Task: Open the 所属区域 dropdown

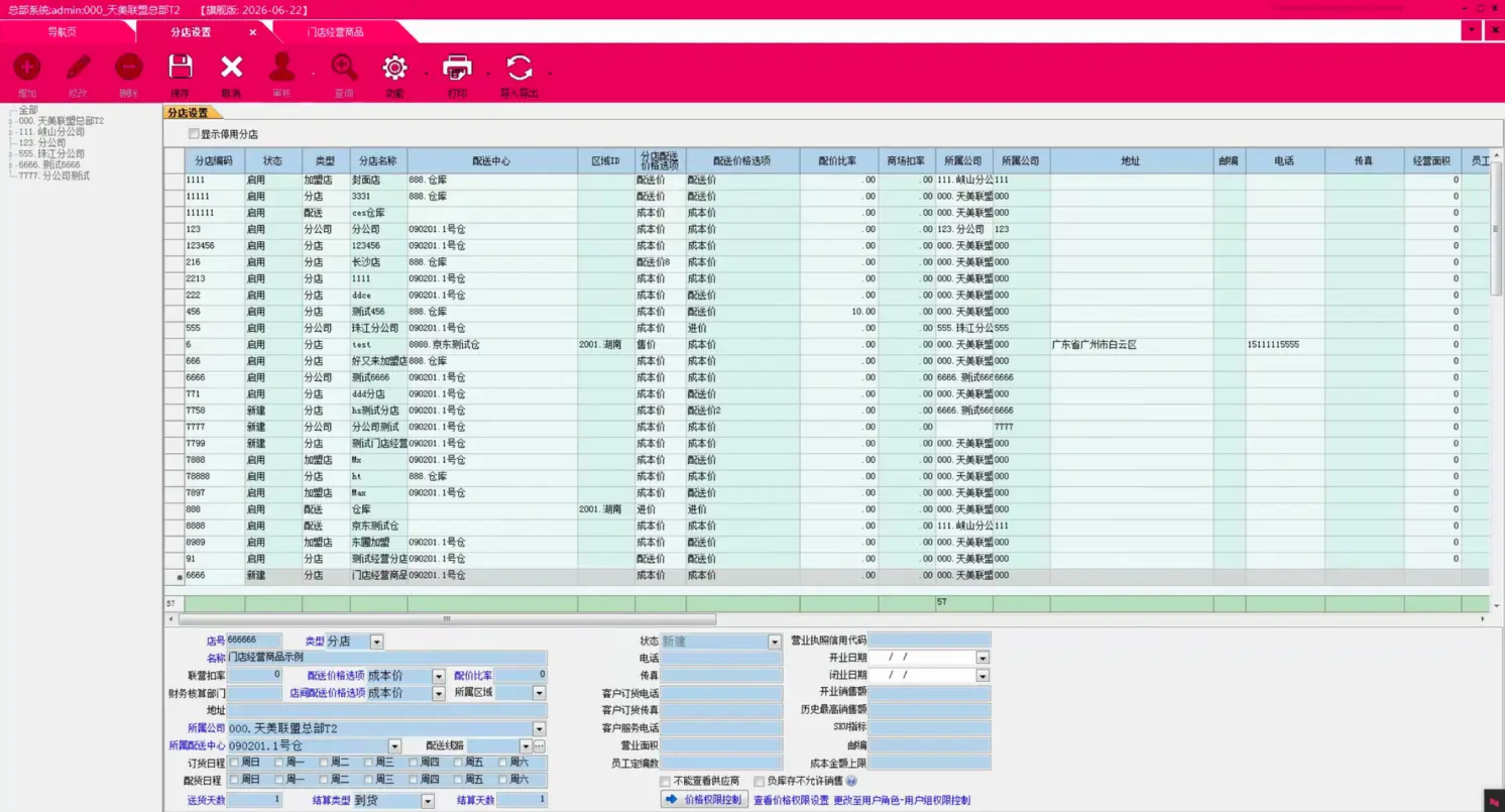Action: (539, 693)
